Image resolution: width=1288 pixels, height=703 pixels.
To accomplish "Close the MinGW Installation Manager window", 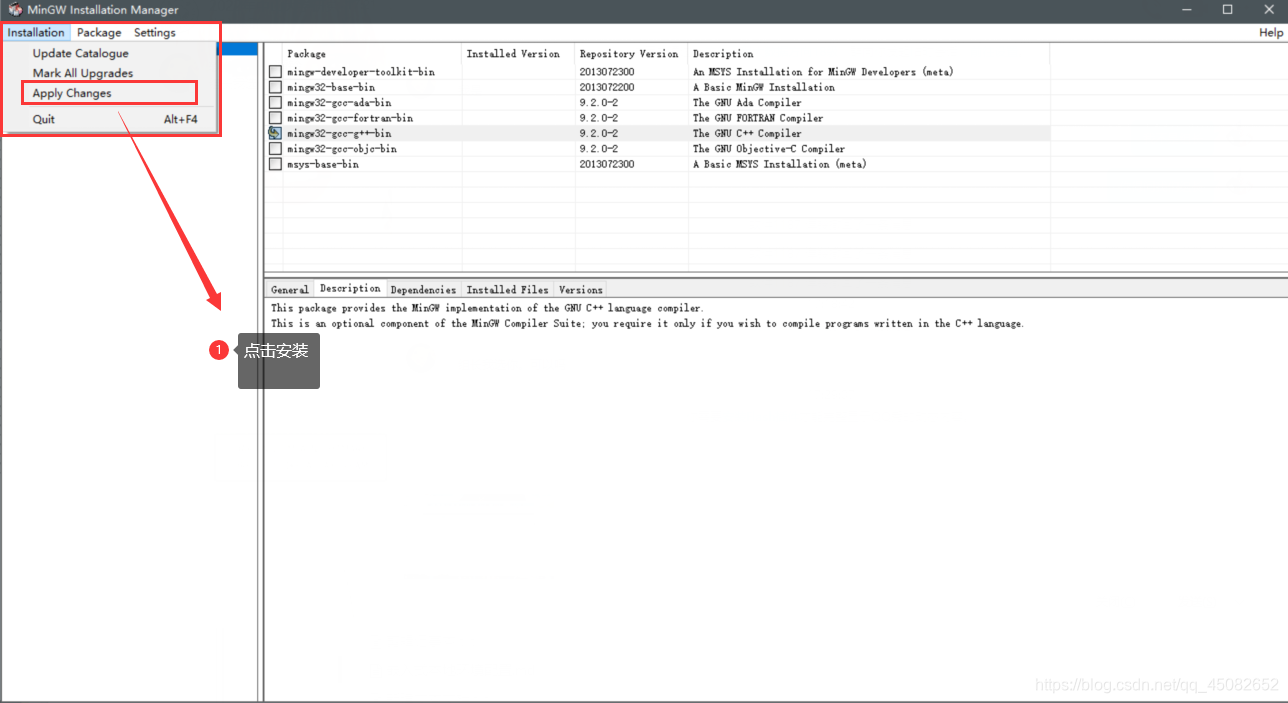I will click(1270, 10).
